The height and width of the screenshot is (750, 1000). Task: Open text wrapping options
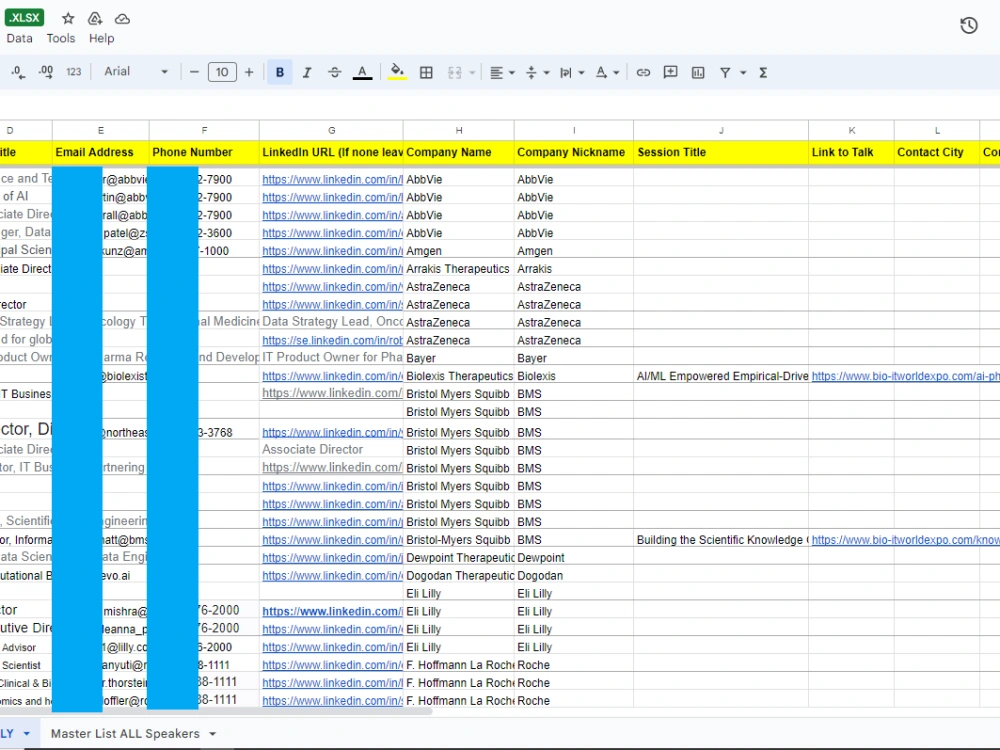point(571,73)
